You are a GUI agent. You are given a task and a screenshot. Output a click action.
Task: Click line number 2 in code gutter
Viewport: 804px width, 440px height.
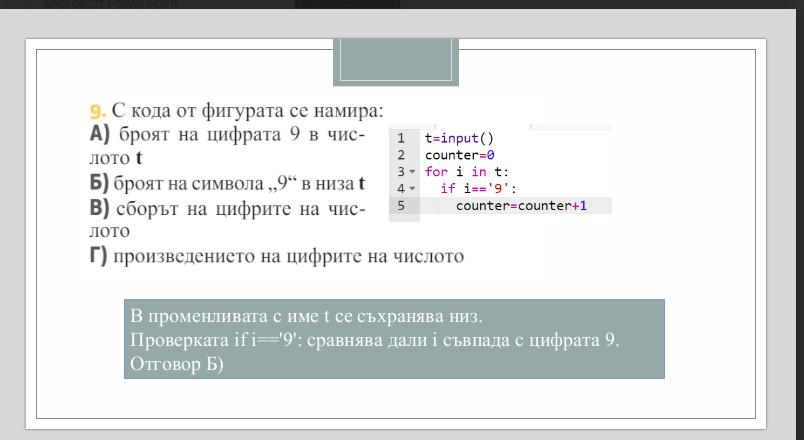tap(401, 155)
